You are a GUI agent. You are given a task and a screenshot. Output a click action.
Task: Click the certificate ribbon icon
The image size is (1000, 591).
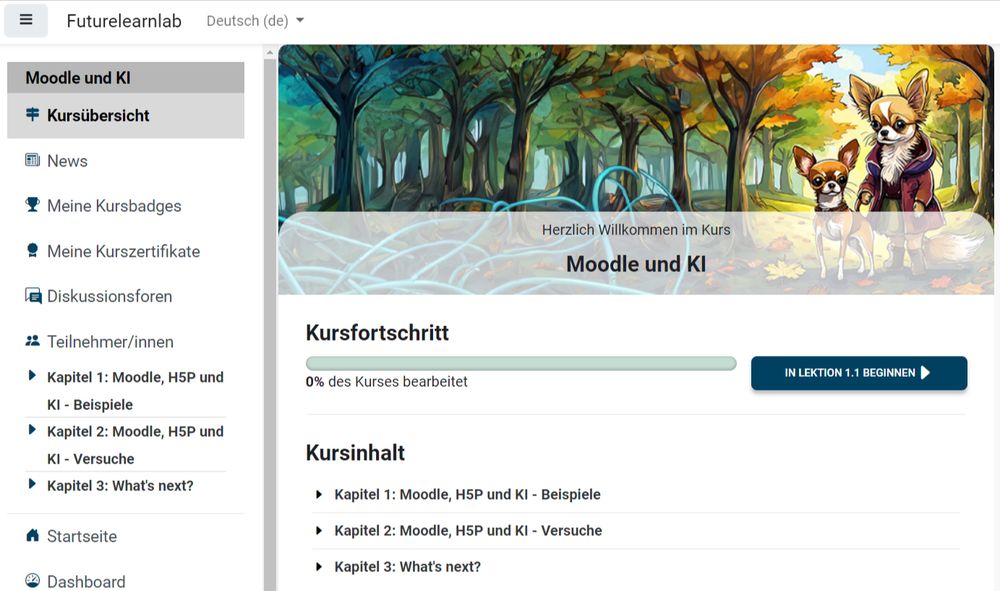pyautogui.click(x=32, y=251)
